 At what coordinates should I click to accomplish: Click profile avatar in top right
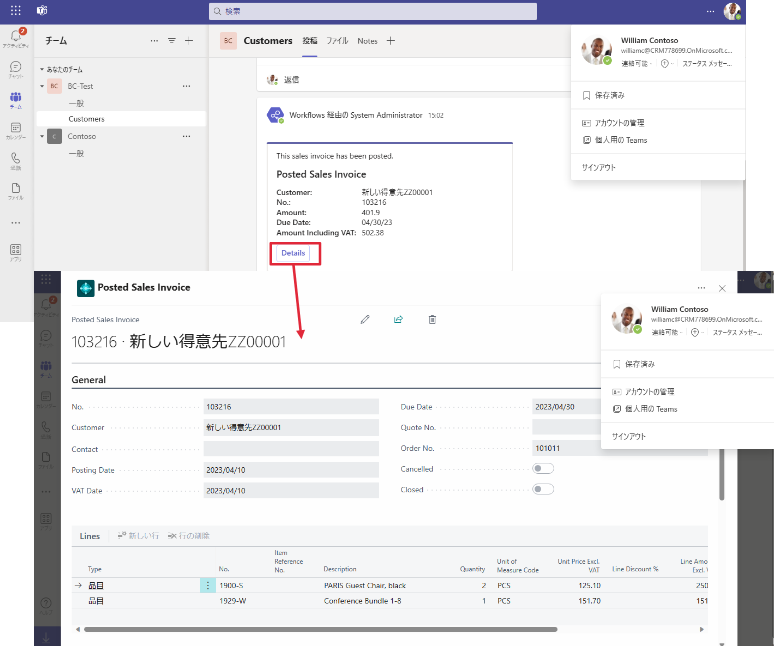(x=732, y=11)
